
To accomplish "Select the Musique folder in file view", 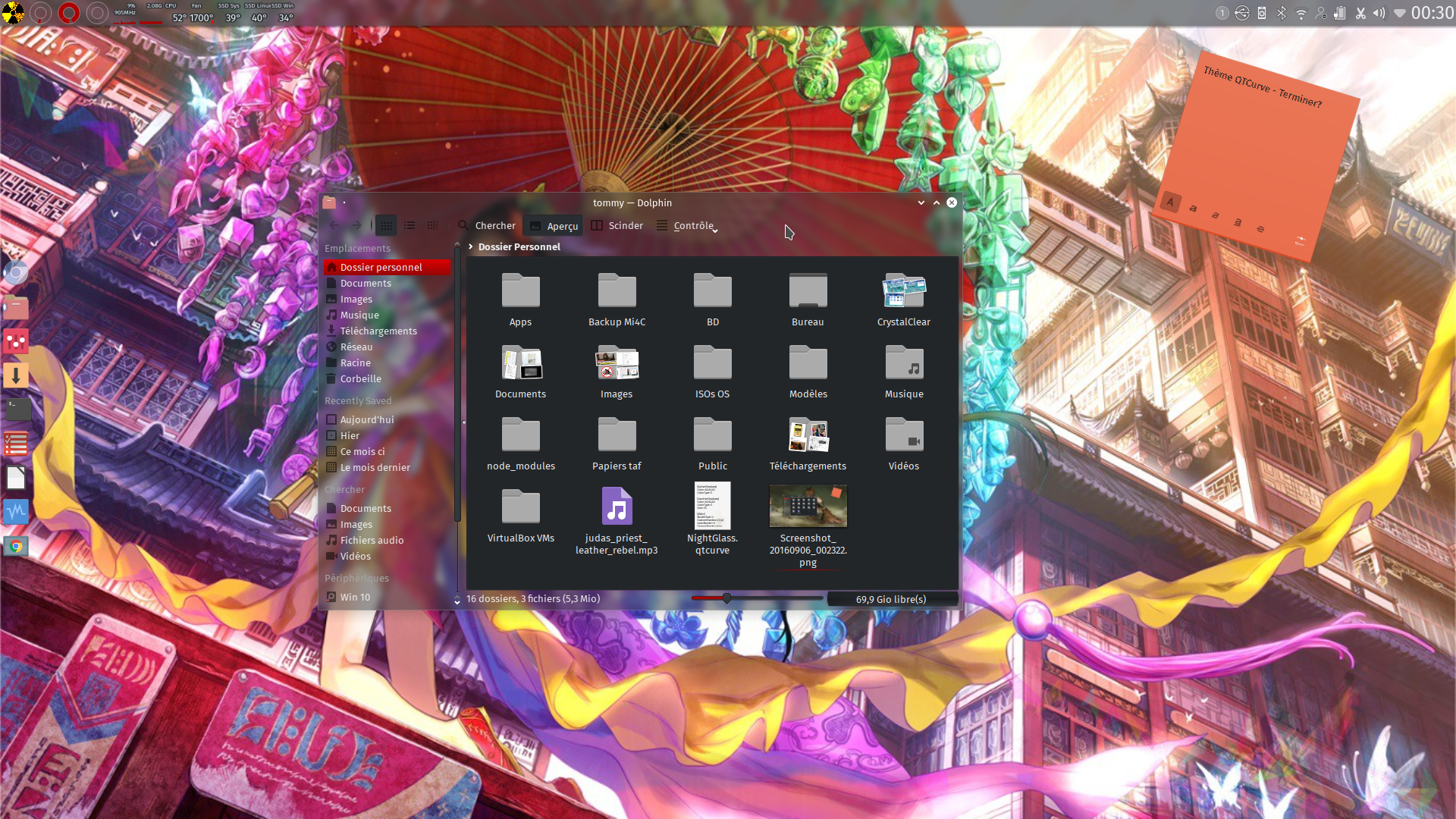I will (x=904, y=372).
